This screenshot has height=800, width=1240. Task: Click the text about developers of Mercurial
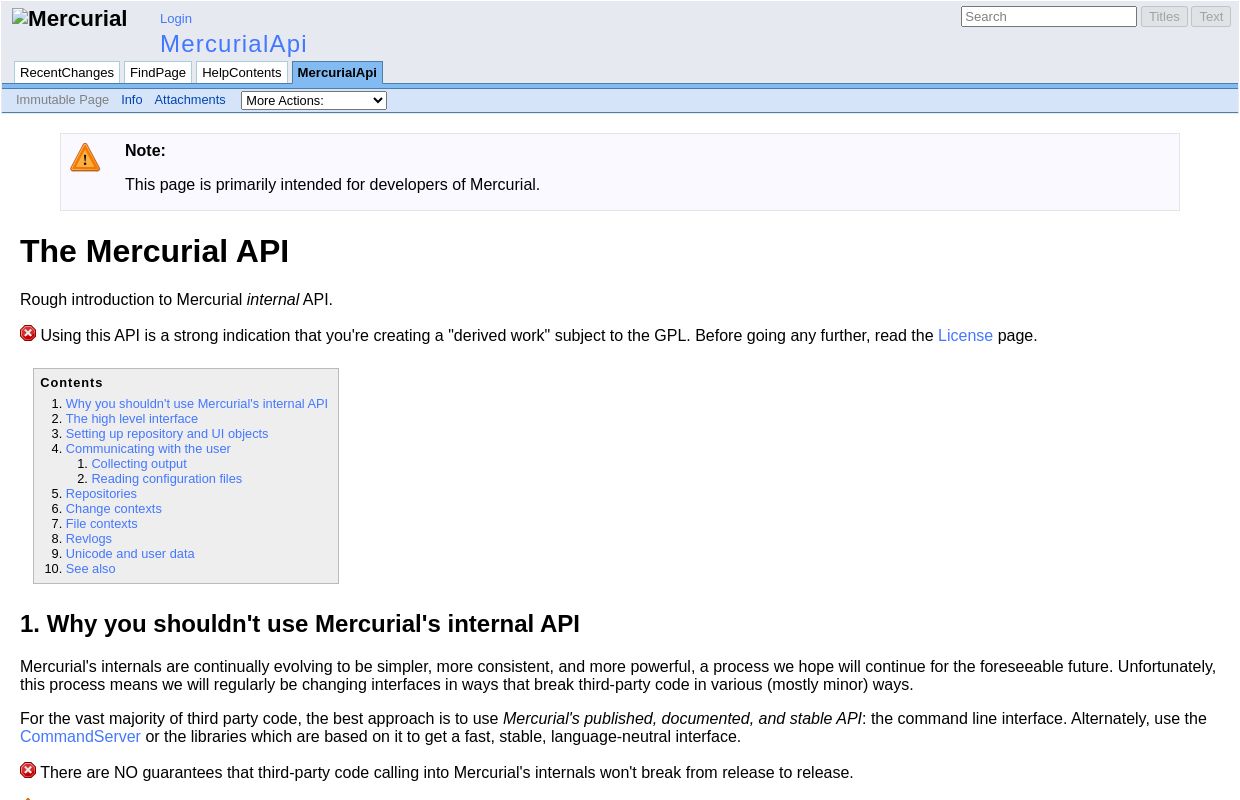pyautogui.click(x=332, y=185)
